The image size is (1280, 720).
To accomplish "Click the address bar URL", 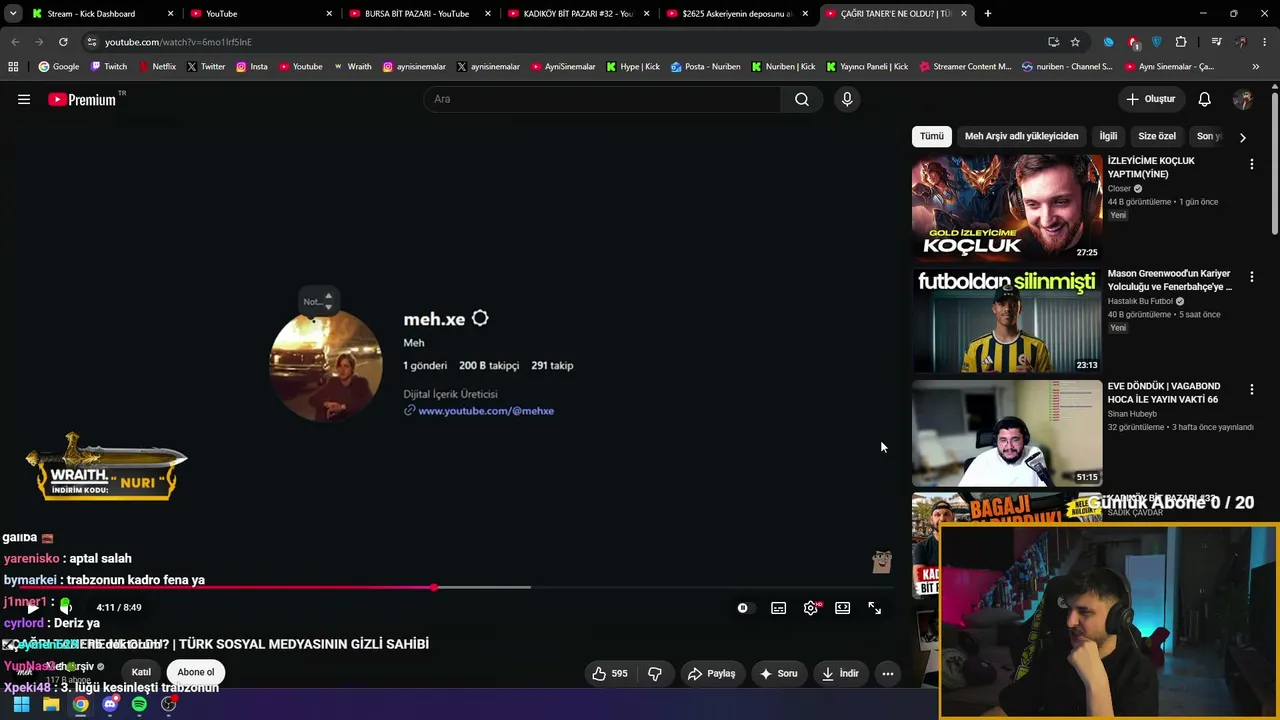I will (178, 42).
